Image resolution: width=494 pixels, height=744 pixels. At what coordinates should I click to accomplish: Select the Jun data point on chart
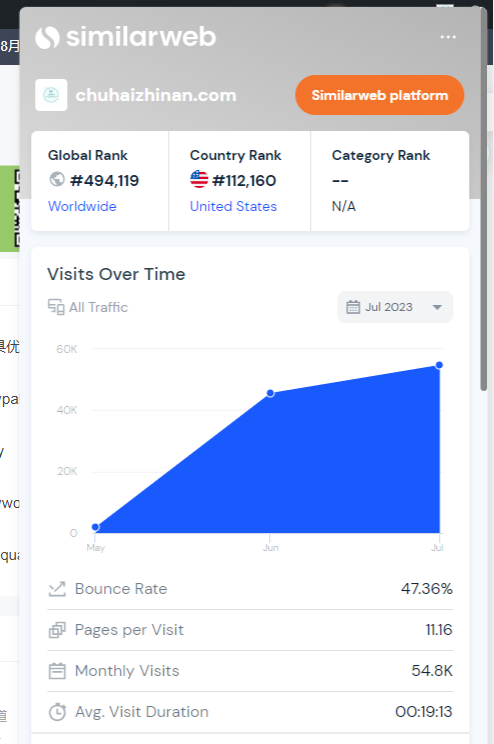(x=270, y=393)
